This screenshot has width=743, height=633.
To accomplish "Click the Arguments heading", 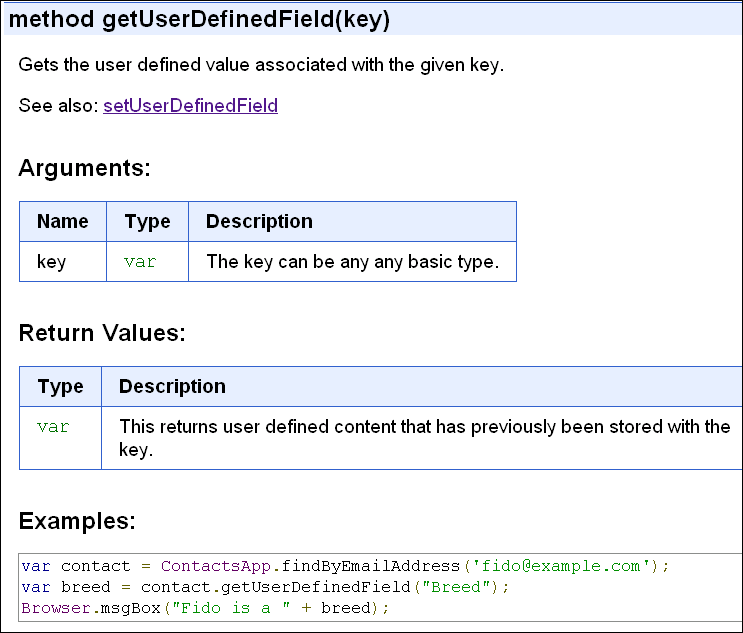I will click(x=84, y=168).
